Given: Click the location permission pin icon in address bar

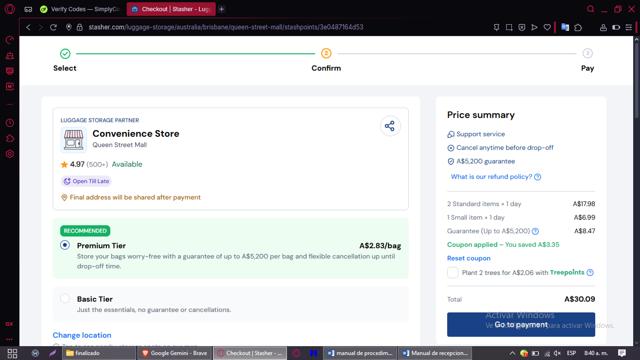Looking at the screenshot, I should tap(69, 27).
